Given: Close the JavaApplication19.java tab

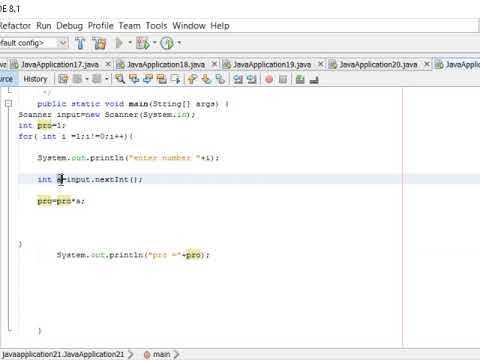Looking at the screenshot, I should coord(321,64).
